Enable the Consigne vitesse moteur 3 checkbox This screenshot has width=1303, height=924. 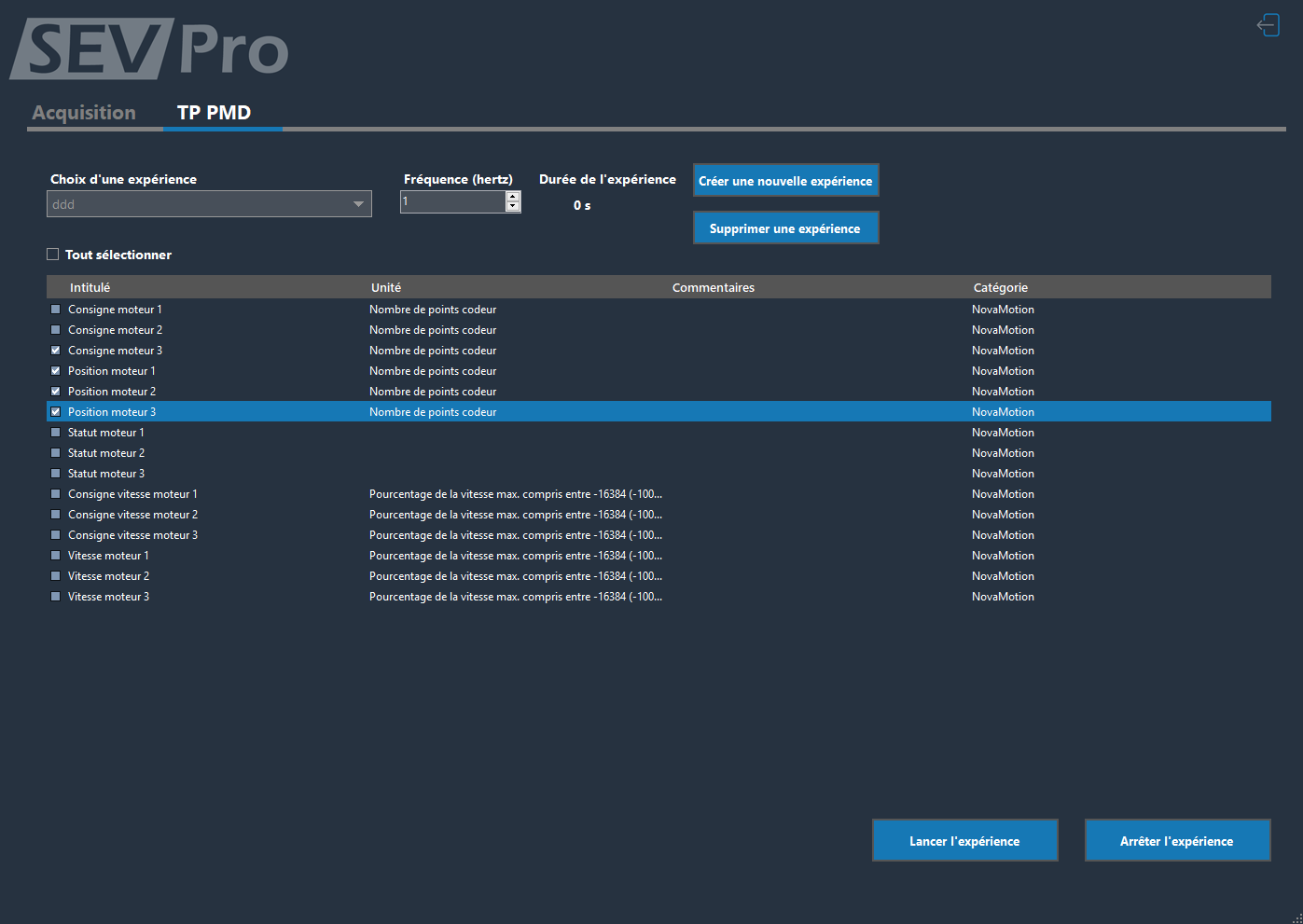point(55,535)
